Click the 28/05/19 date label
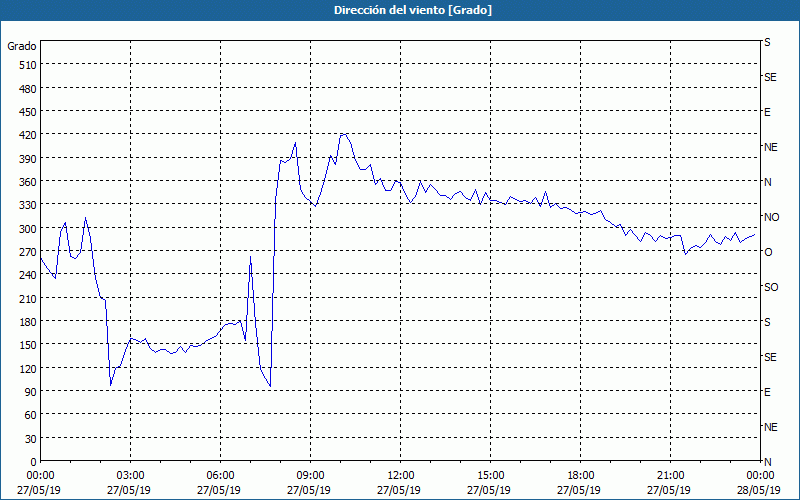800x500 pixels. point(759,490)
